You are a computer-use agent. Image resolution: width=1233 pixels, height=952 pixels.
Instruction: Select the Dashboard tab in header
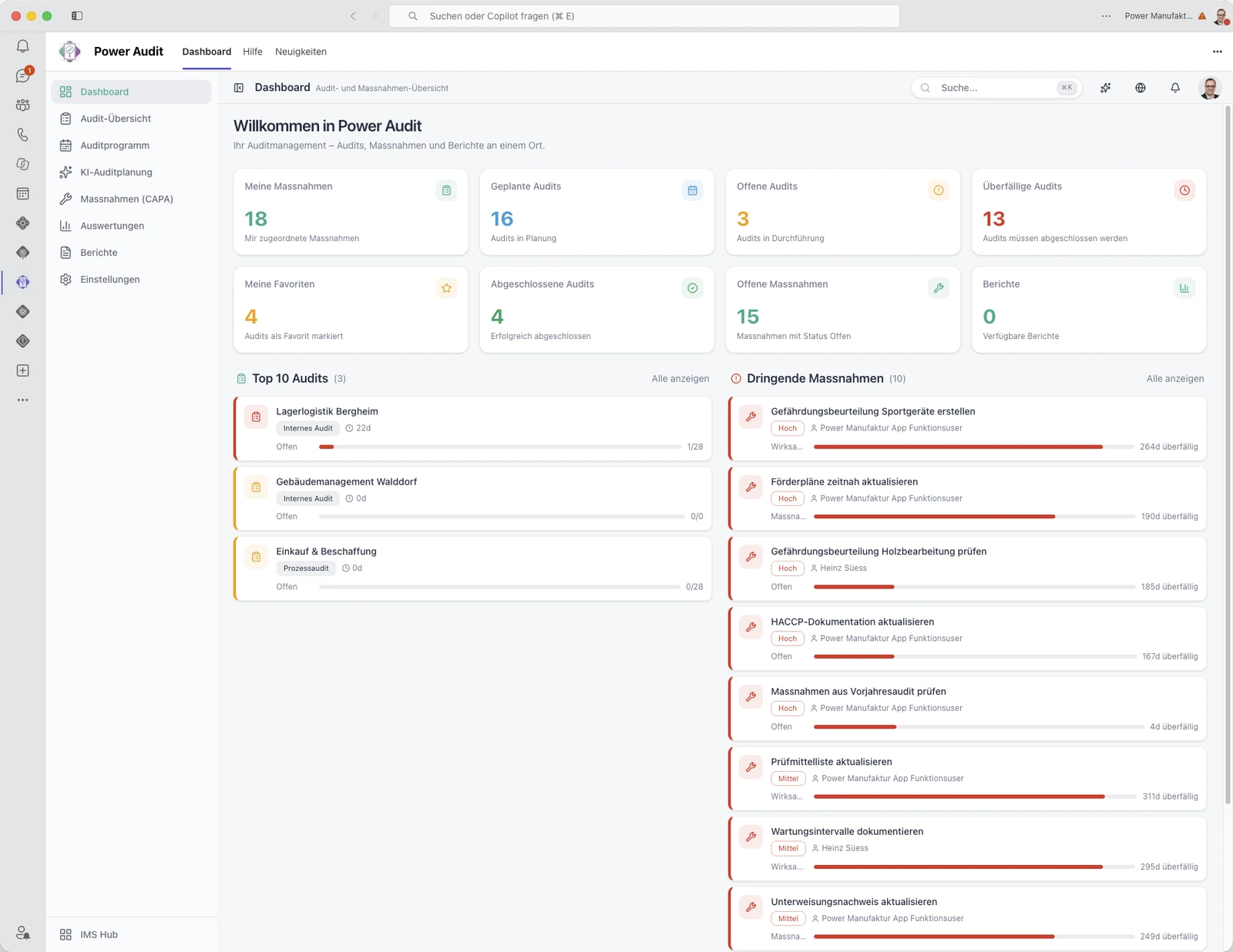coord(207,52)
